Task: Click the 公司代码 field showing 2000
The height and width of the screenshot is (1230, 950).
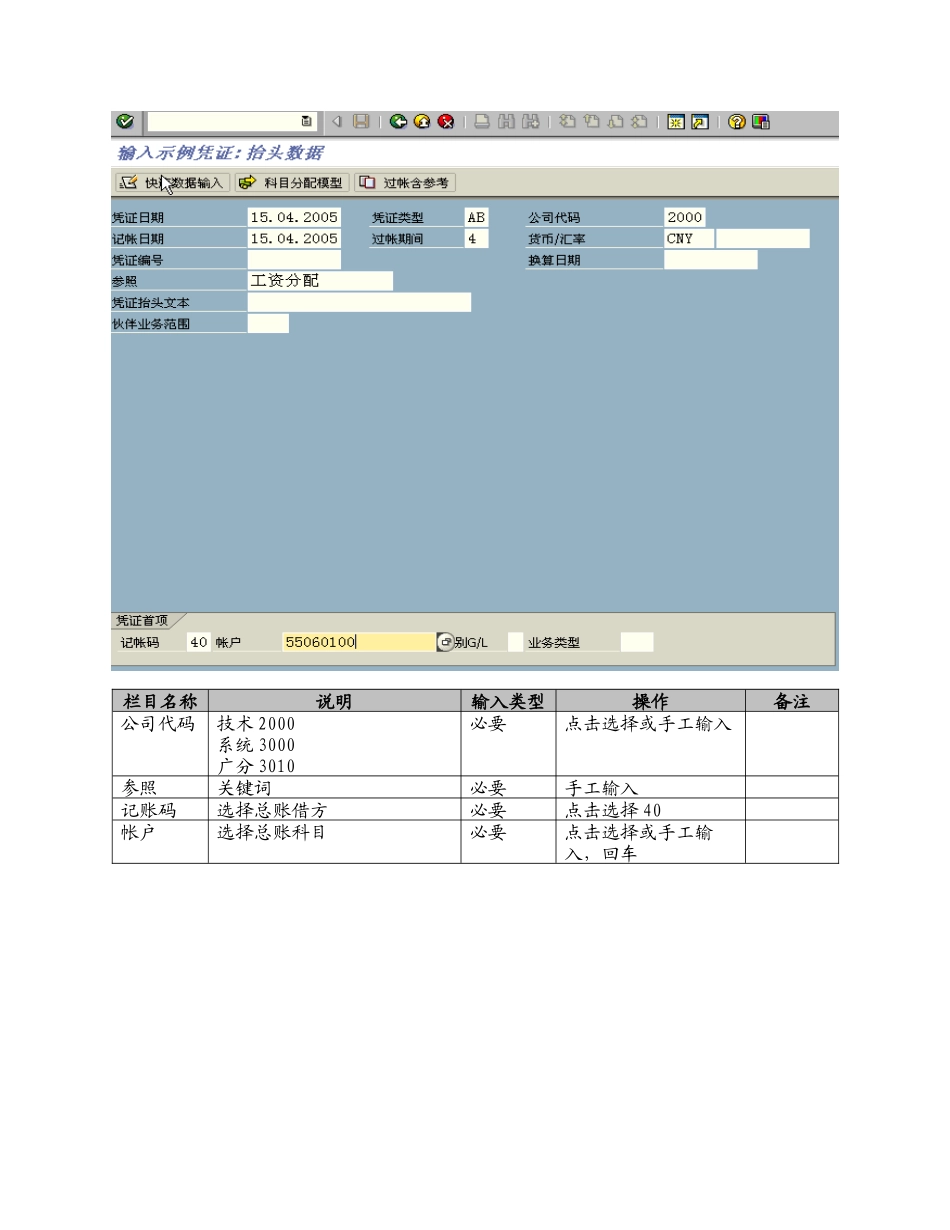Action: click(x=685, y=217)
